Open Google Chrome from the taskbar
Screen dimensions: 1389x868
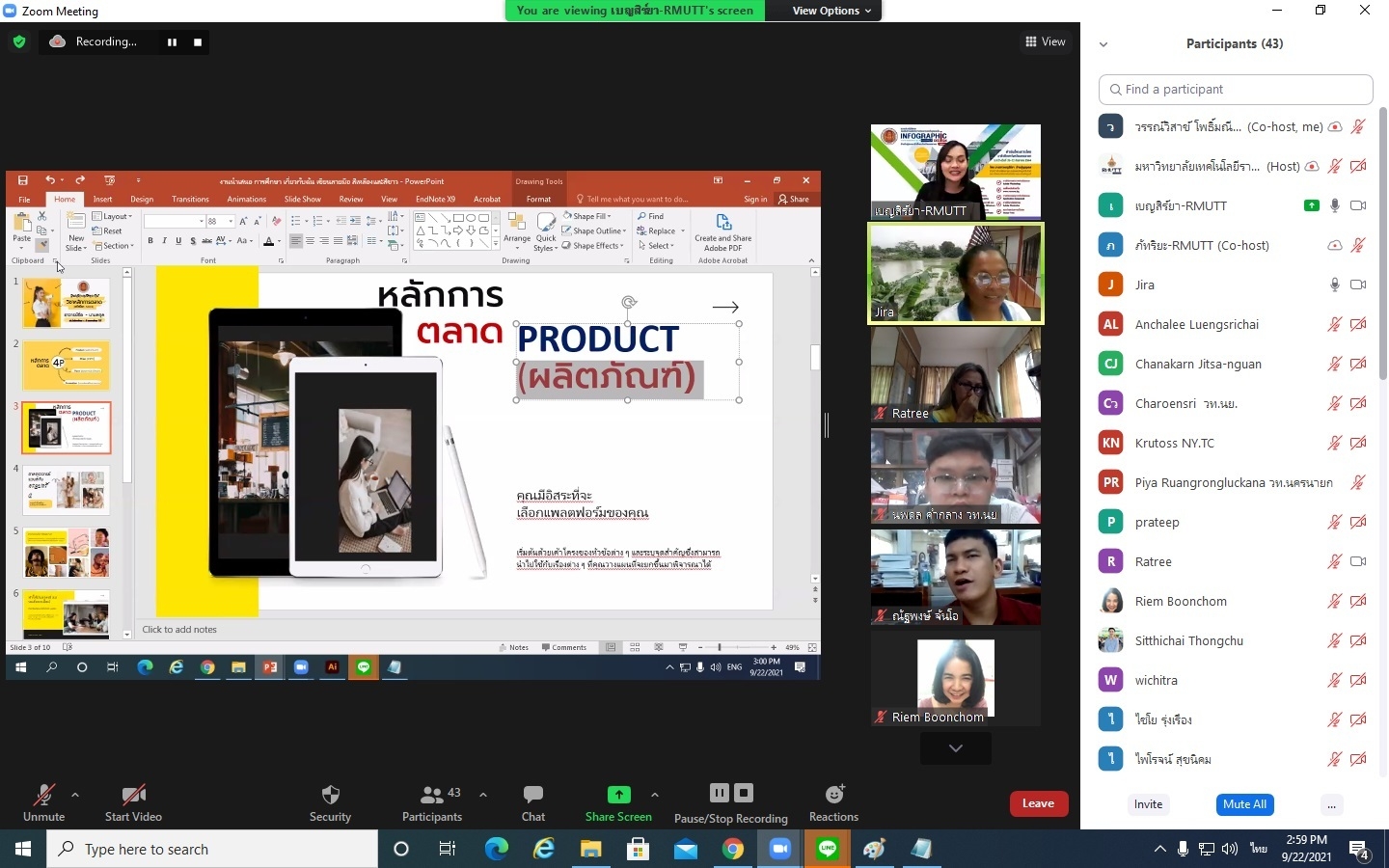click(733, 849)
